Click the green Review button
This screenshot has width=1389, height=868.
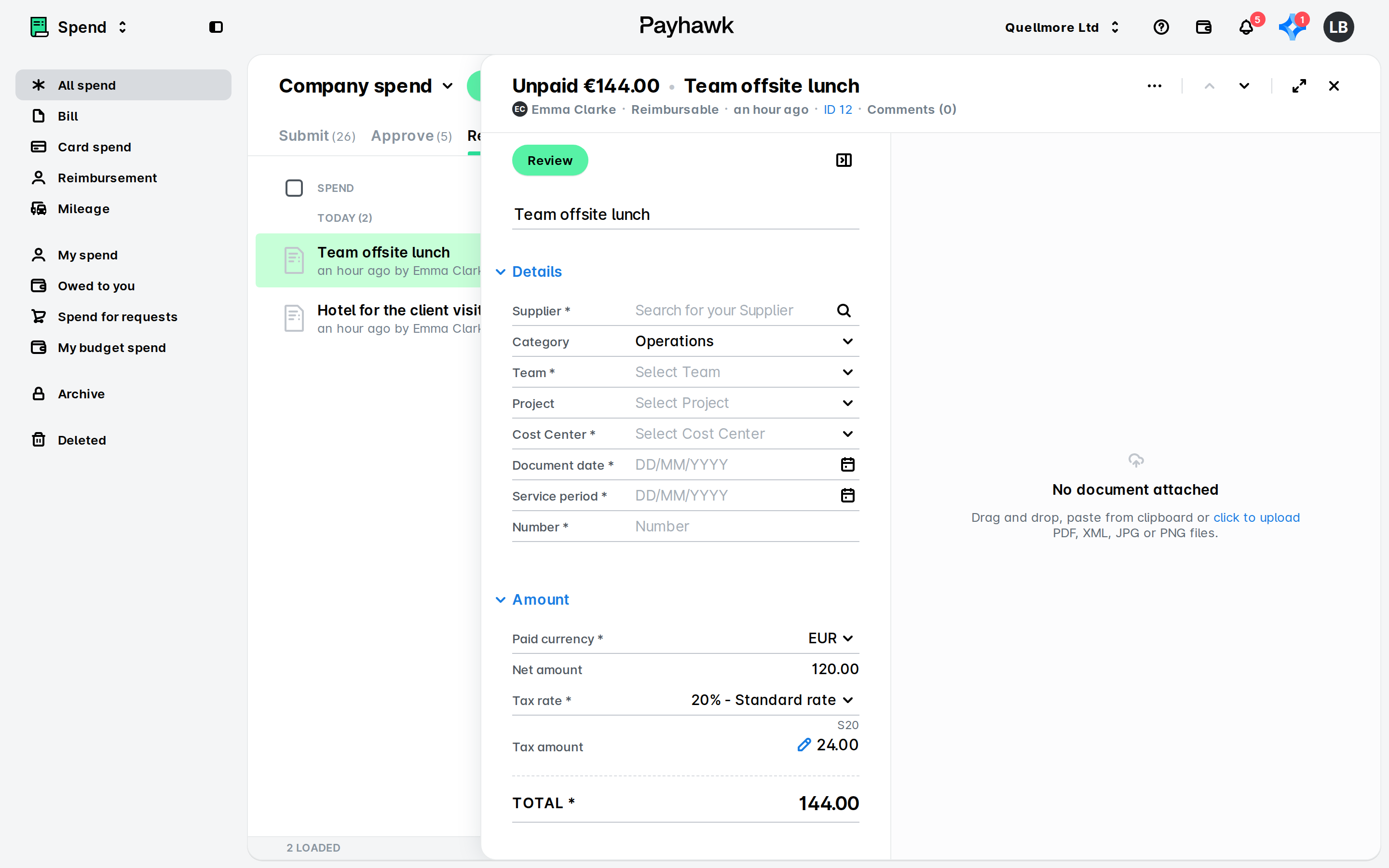coord(550,160)
